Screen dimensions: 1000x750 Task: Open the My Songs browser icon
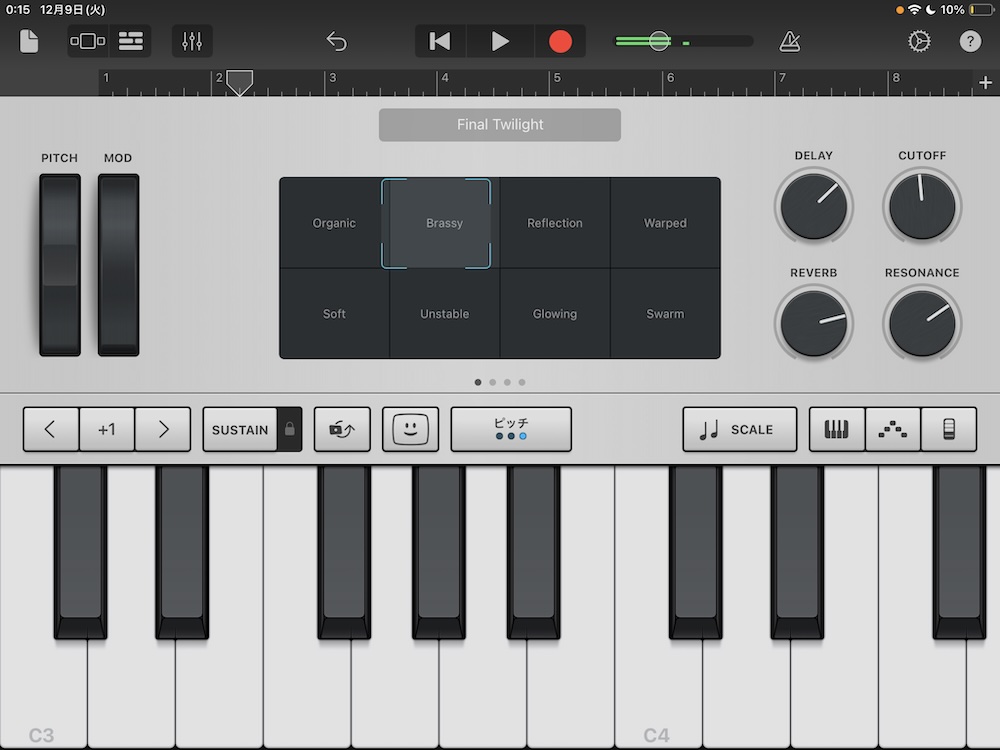[x=29, y=41]
